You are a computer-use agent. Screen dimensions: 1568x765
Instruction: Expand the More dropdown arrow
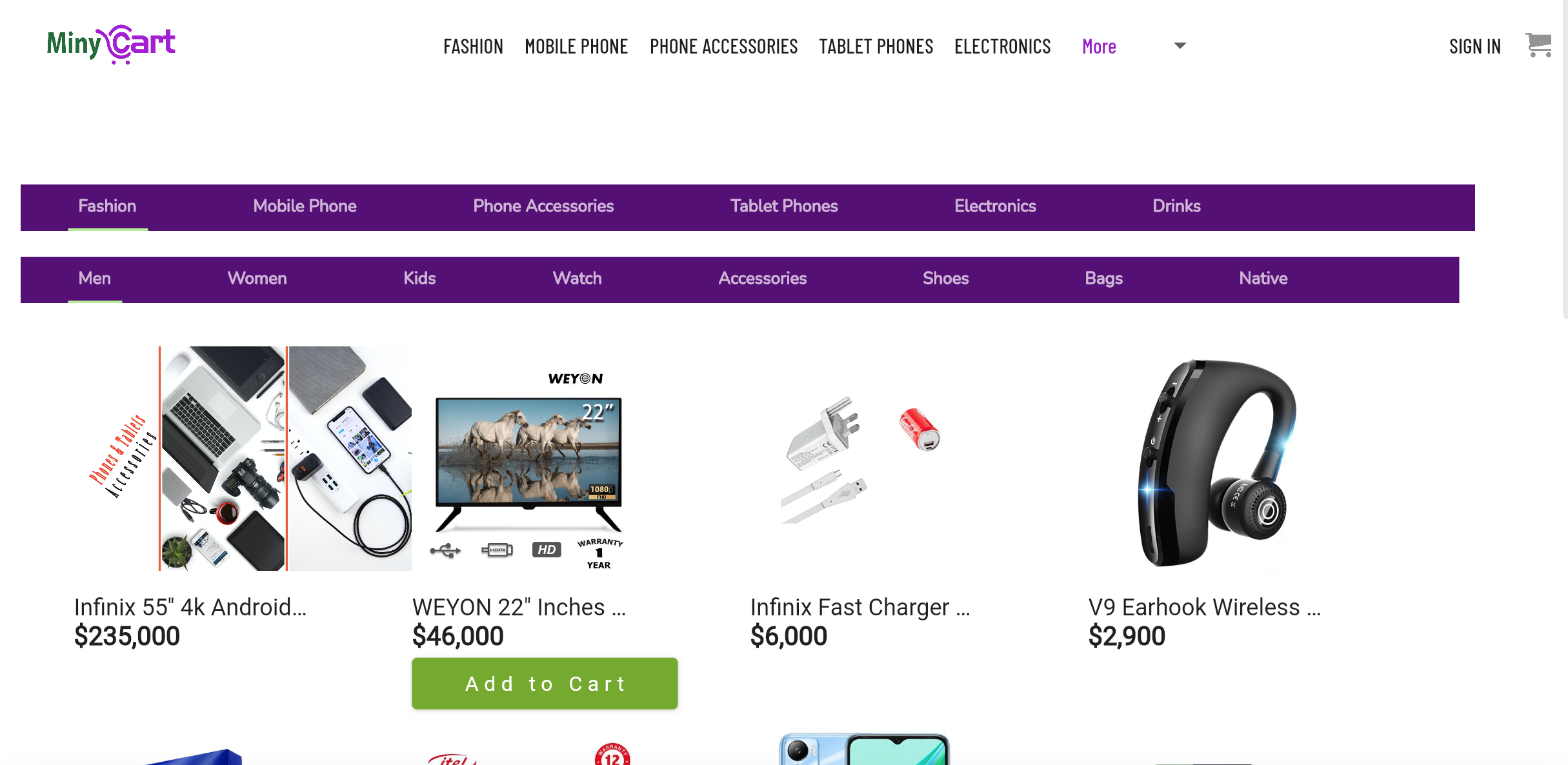pos(1180,46)
